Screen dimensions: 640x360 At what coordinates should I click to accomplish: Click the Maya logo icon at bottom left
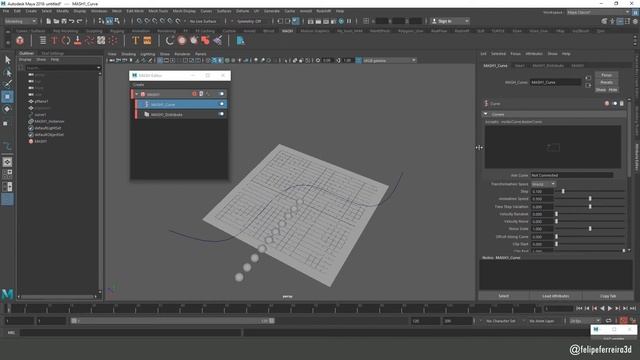pos(7,293)
